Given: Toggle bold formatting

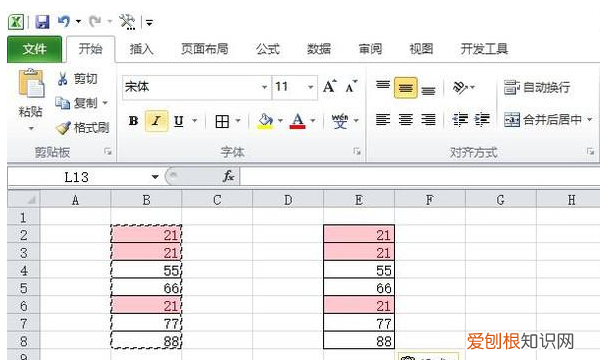Looking at the screenshot, I should [133, 121].
